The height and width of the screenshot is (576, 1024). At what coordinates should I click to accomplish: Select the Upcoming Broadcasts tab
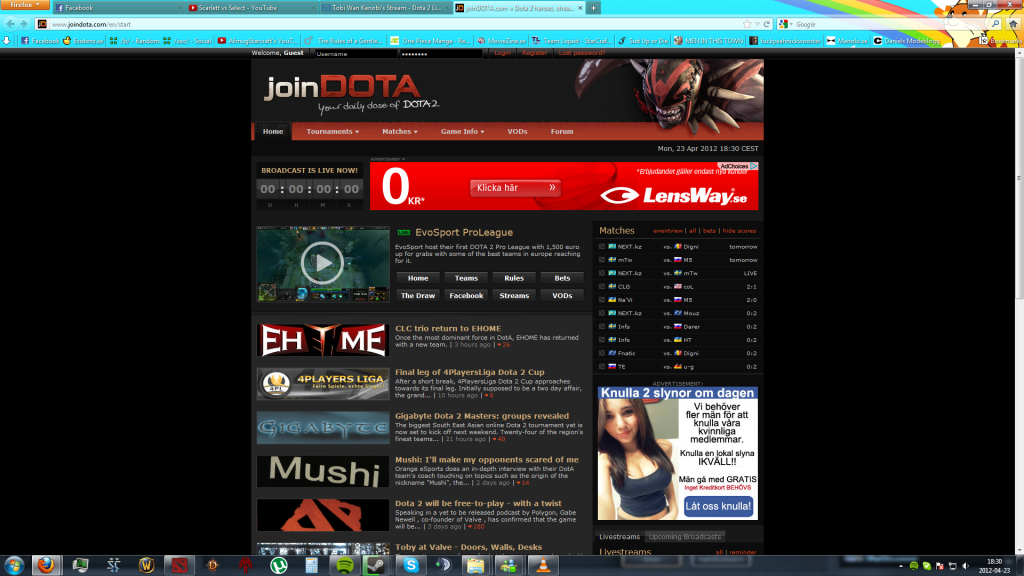[684, 537]
